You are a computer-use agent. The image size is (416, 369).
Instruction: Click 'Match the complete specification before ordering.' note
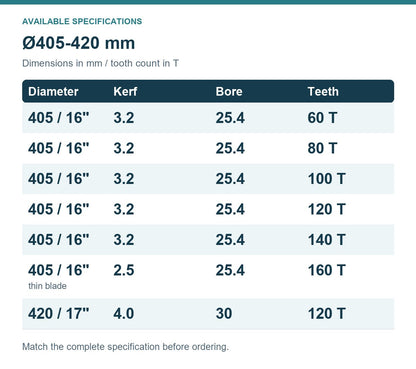point(125,347)
